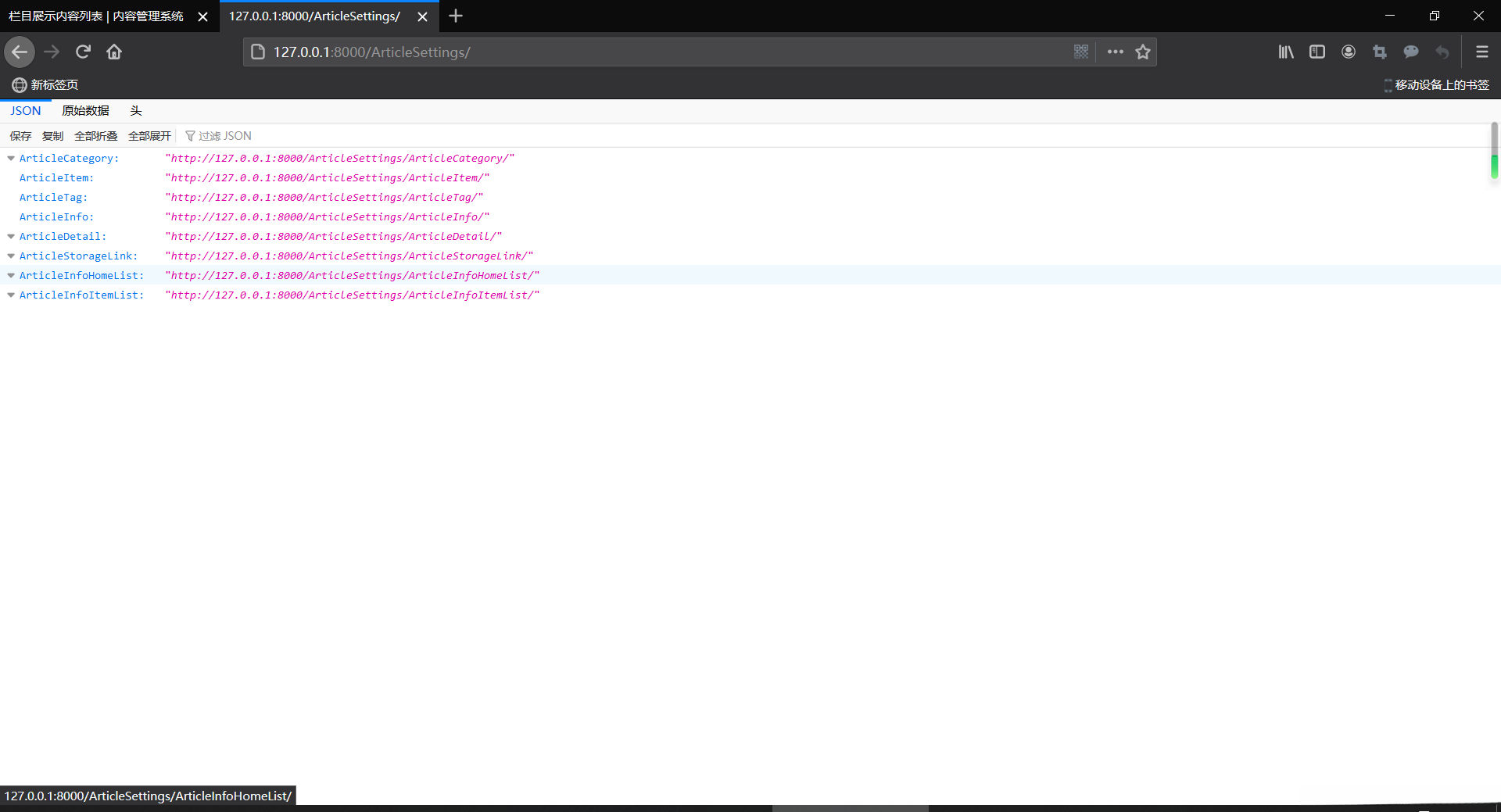Open the ArticleItem URL link
This screenshot has width=1501, height=812.
(328, 178)
